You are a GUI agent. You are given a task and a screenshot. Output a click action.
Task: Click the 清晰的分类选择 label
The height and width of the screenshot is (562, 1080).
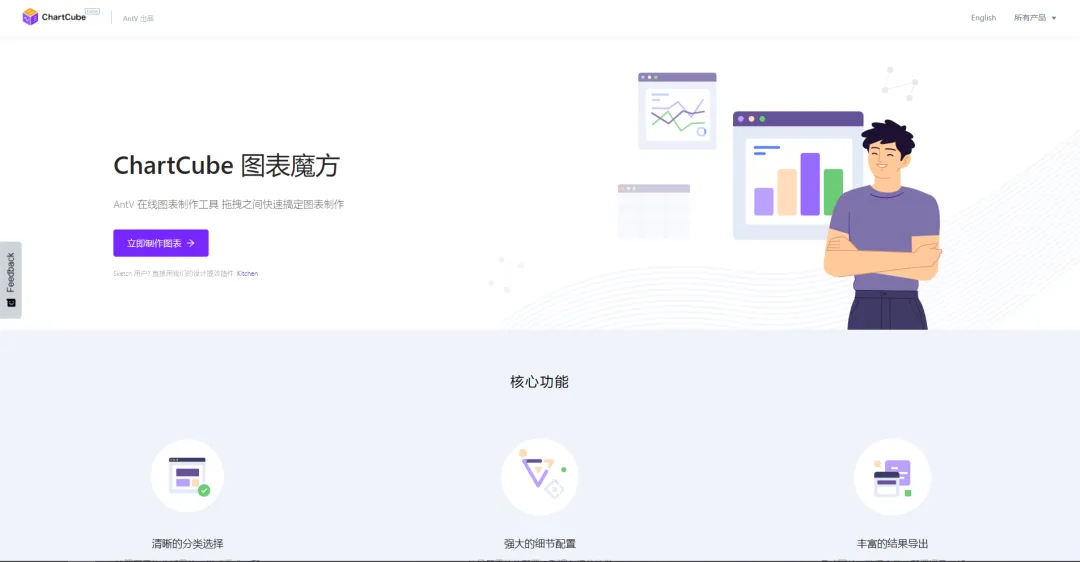tap(187, 543)
